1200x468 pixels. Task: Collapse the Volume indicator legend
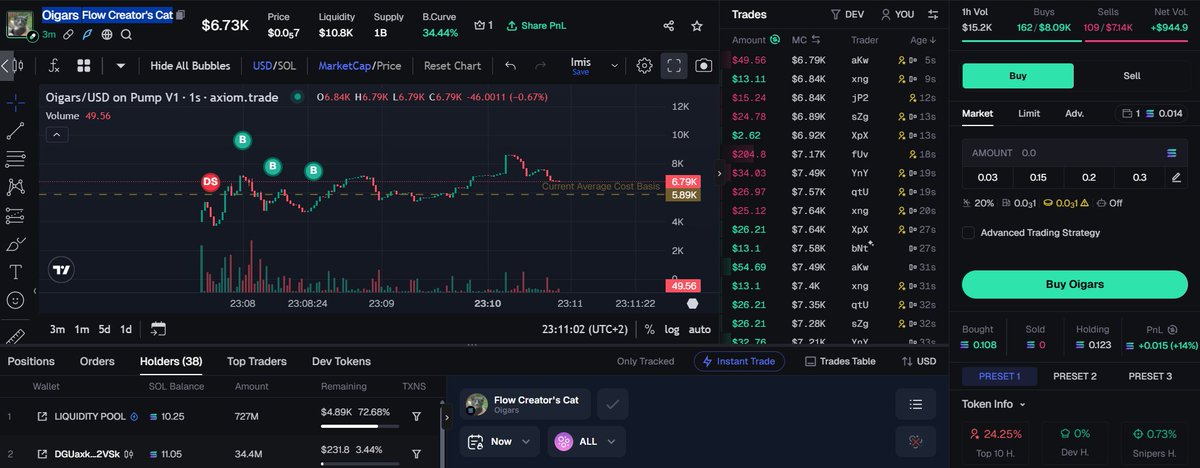pos(56,134)
